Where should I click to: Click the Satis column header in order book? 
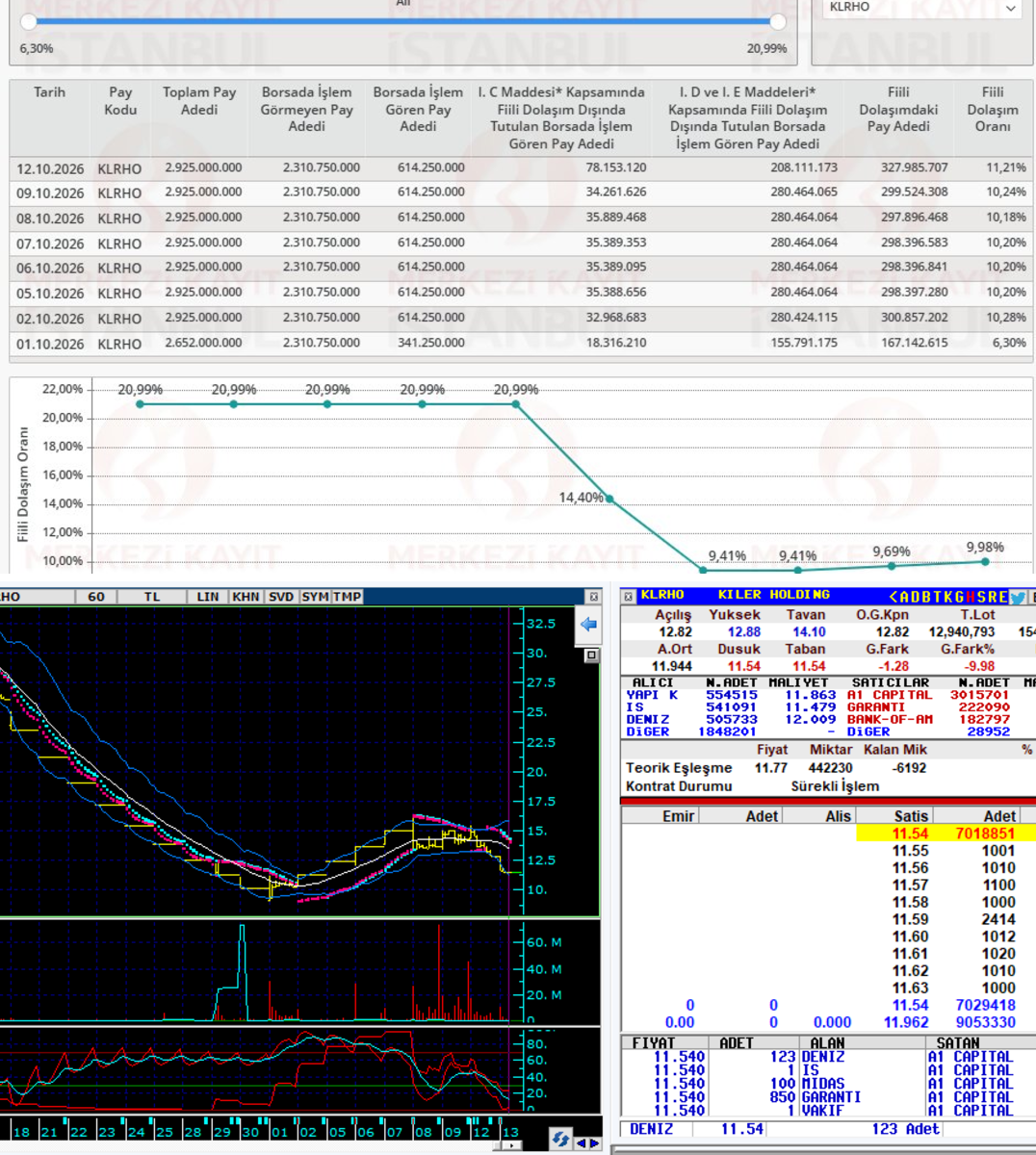pyautogui.click(x=911, y=816)
